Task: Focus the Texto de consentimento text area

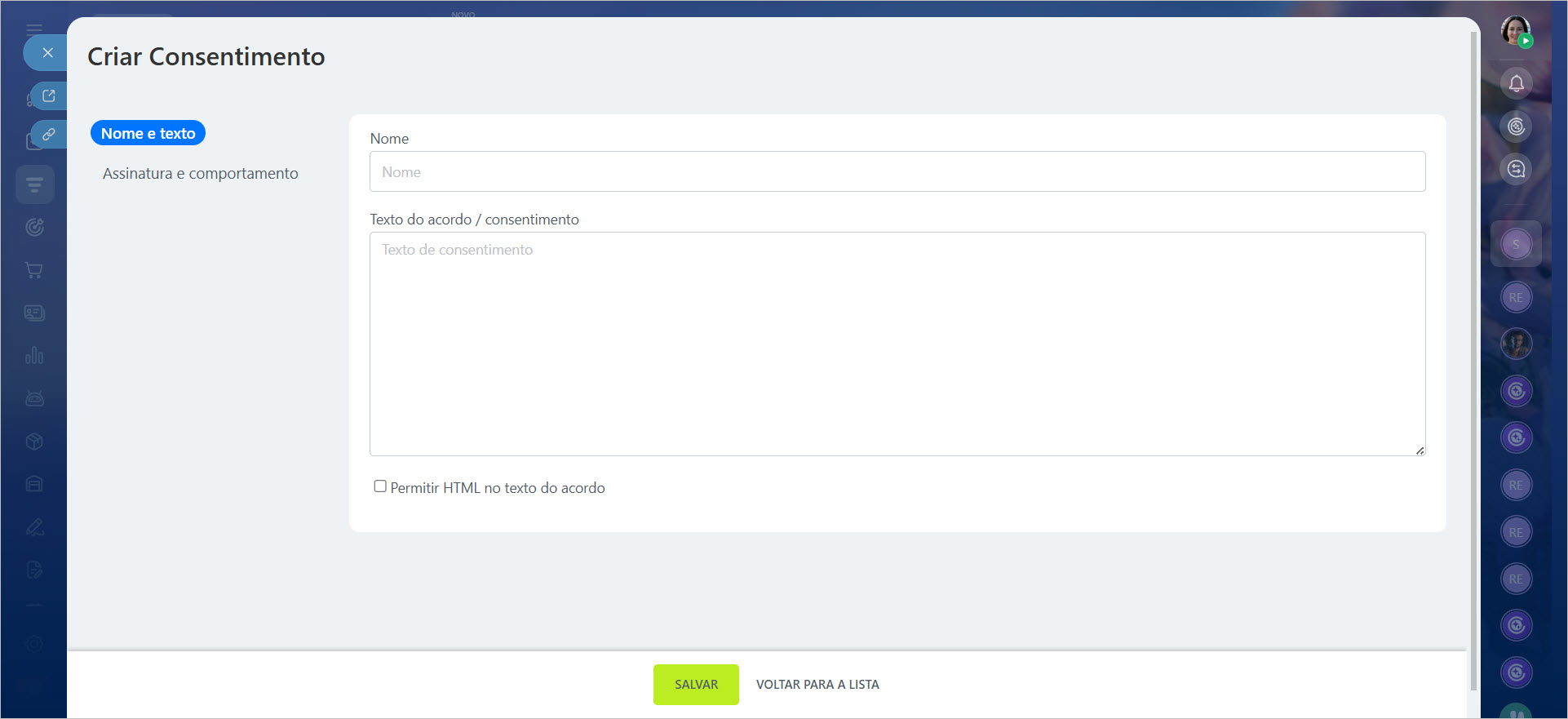Action: point(897,344)
